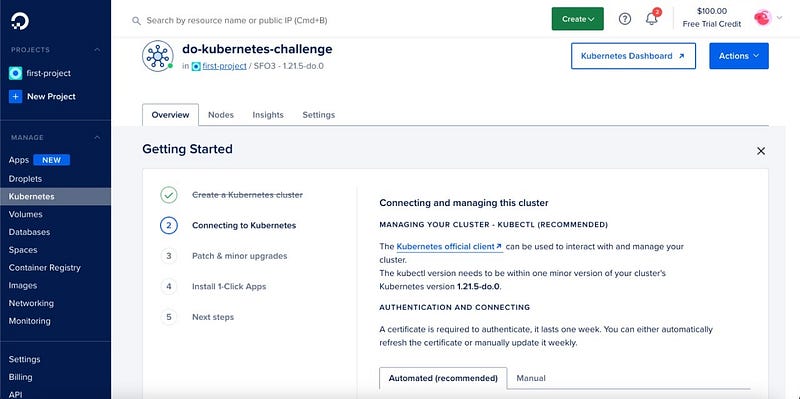Image resolution: width=800 pixels, height=399 pixels.
Task: Go to Databases in sidebar
Action: tap(29, 232)
